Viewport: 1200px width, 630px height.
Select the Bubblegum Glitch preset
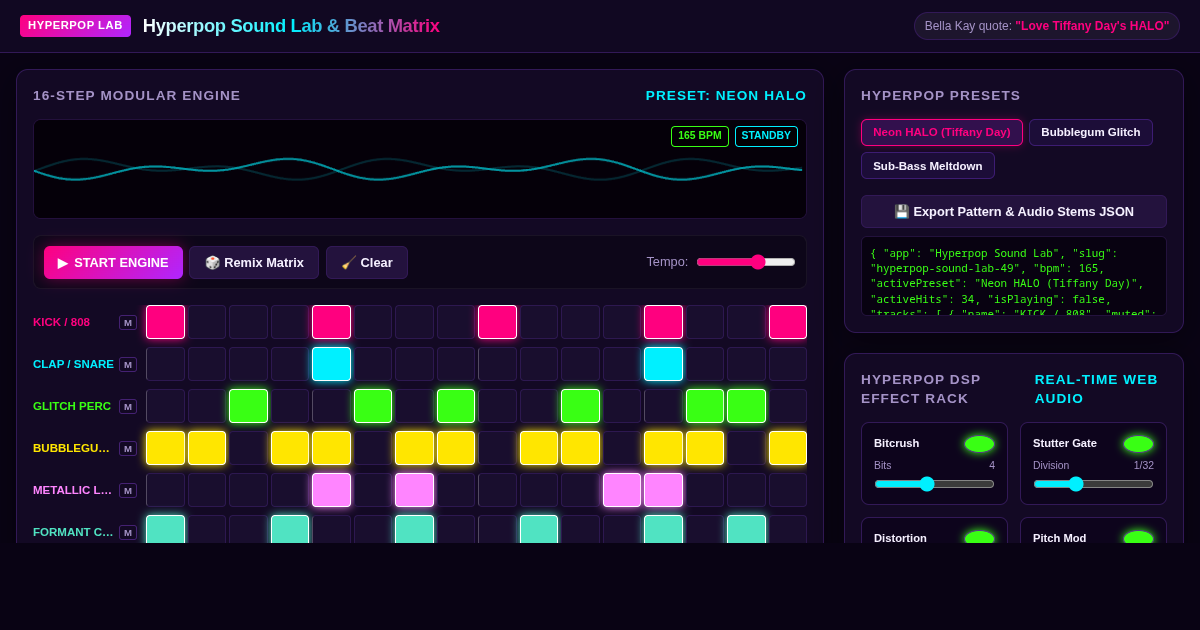pyautogui.click(x=1091, y=132)
